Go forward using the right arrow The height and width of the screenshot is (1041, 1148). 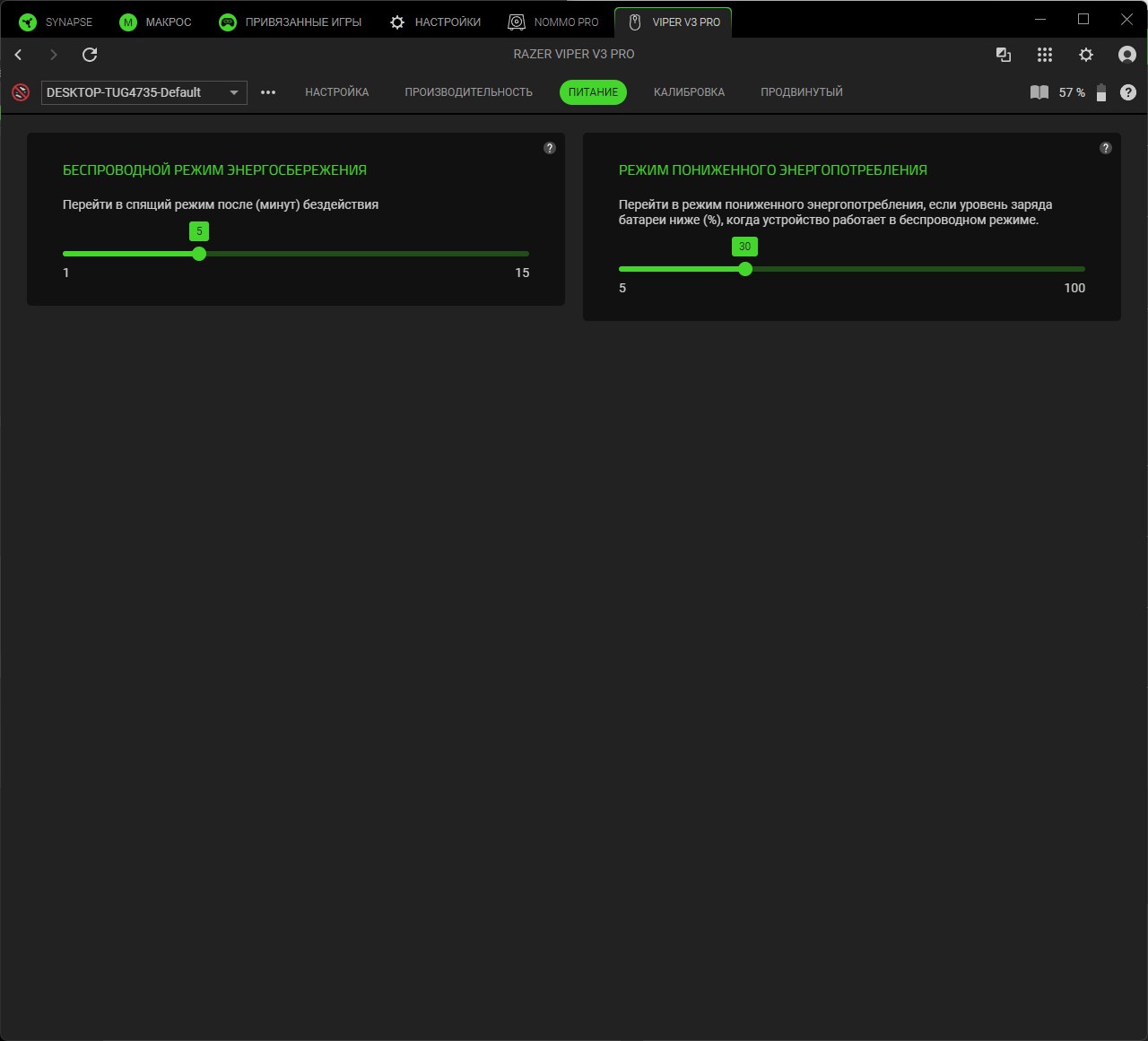point(54,55)
